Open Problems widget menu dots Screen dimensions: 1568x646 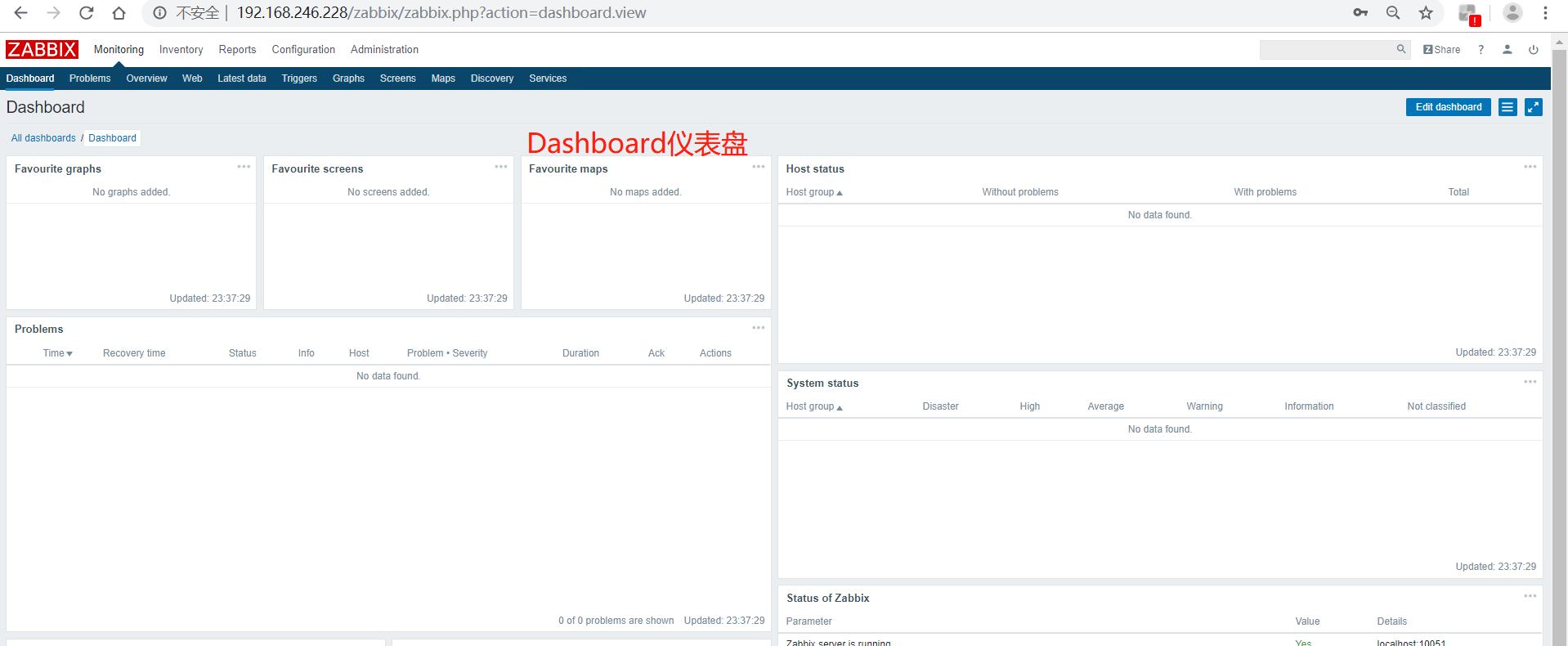(759, 328)
